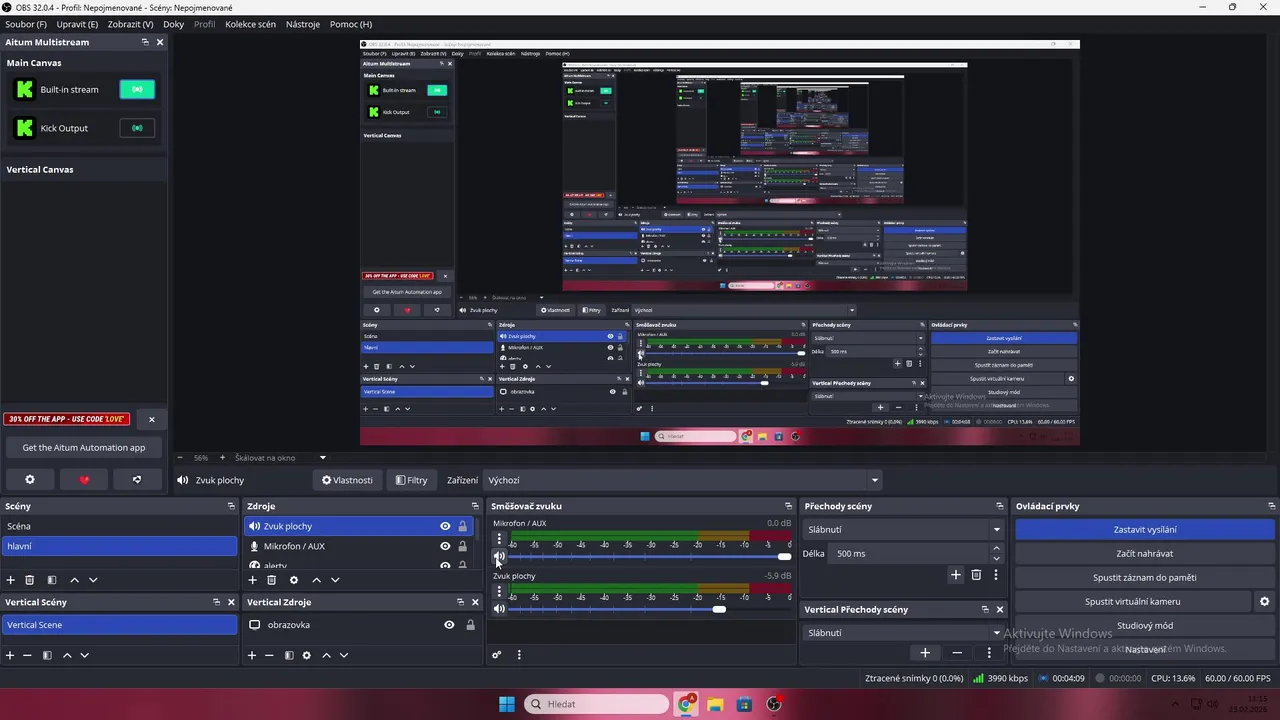Enable Studiový mód
The height and width of the screenshot is (720, 1280).
[1145, 626]
